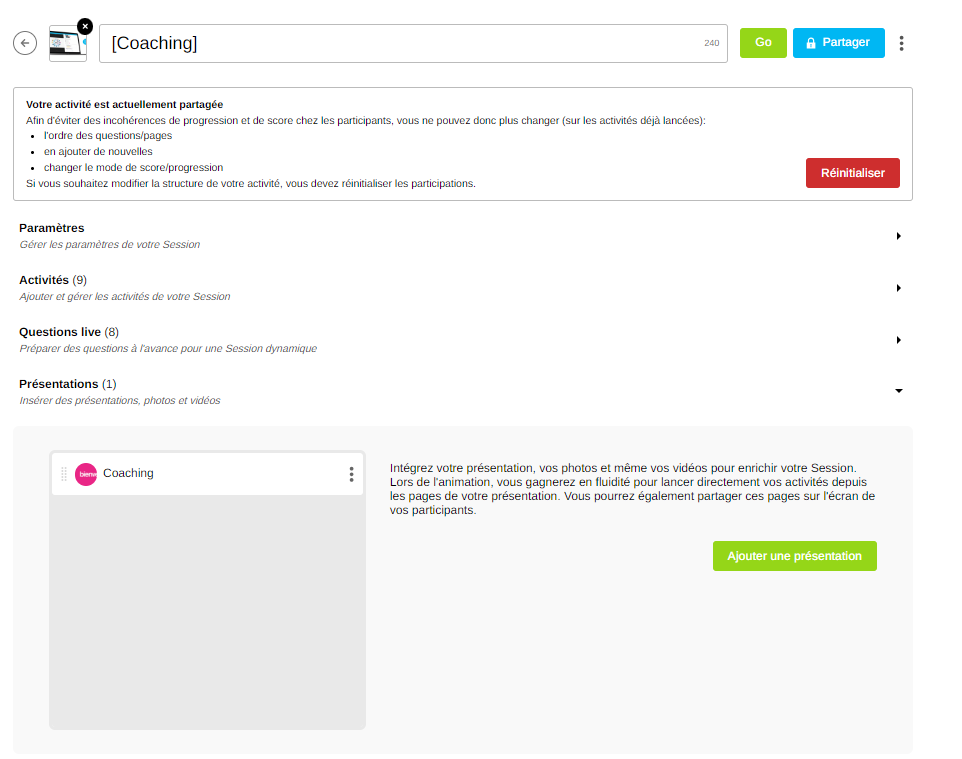Open the Coaching presentation three-dot menu

click(351, 474)
